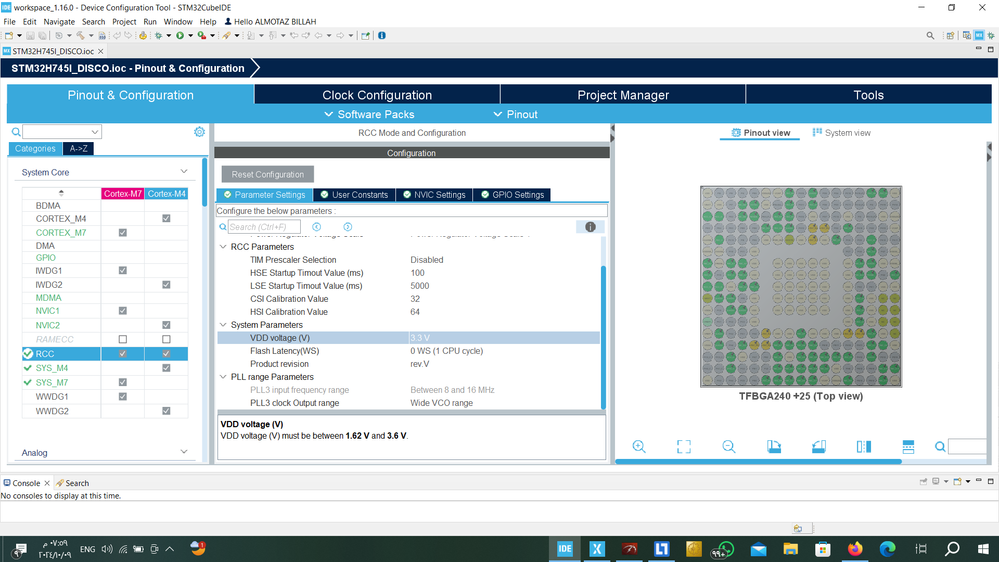The image size is (999, 562).
Task: Select SYS_M7 in the System Core list
Action: 52,382
